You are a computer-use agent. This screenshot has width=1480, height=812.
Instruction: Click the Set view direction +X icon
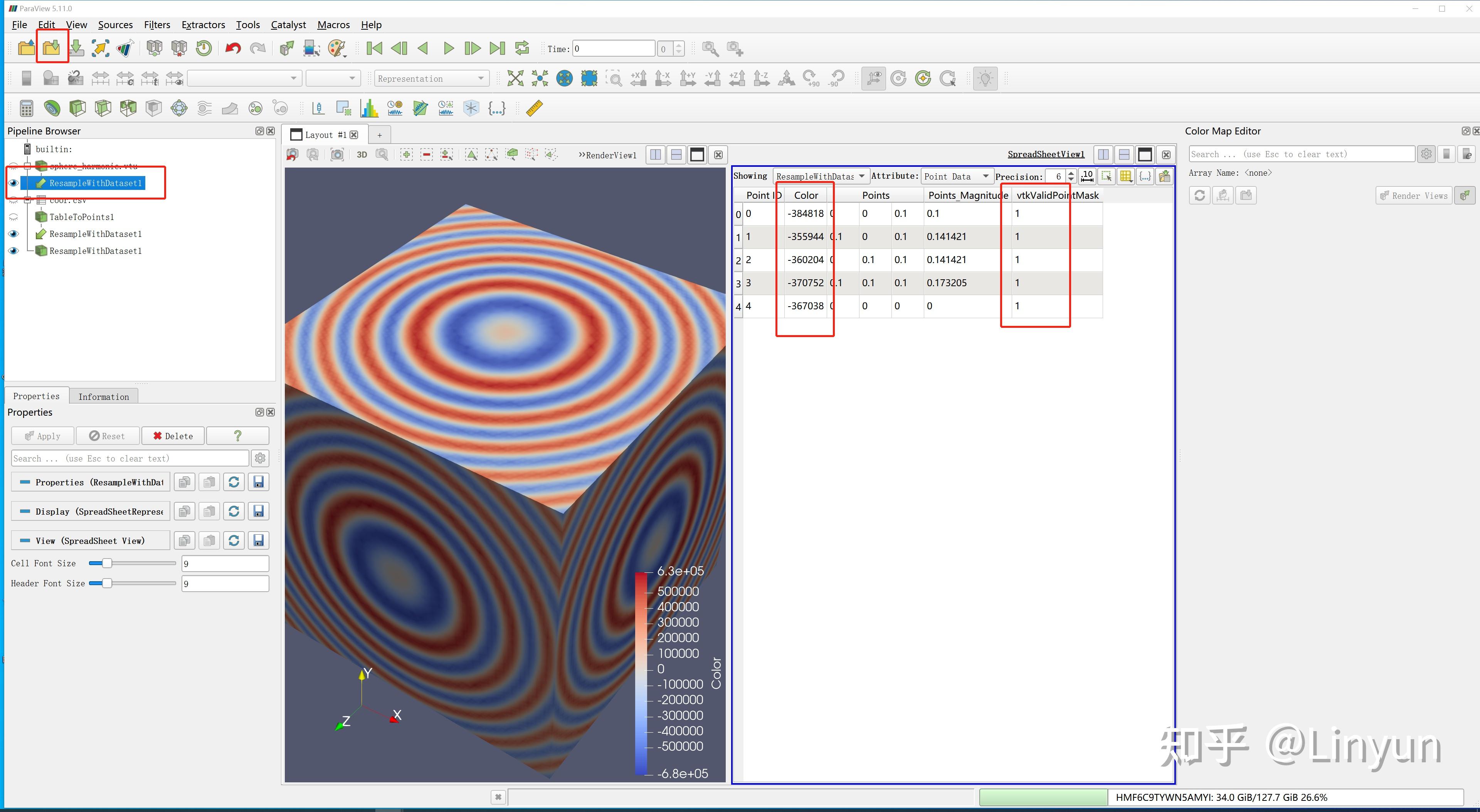tap(638, 78)
